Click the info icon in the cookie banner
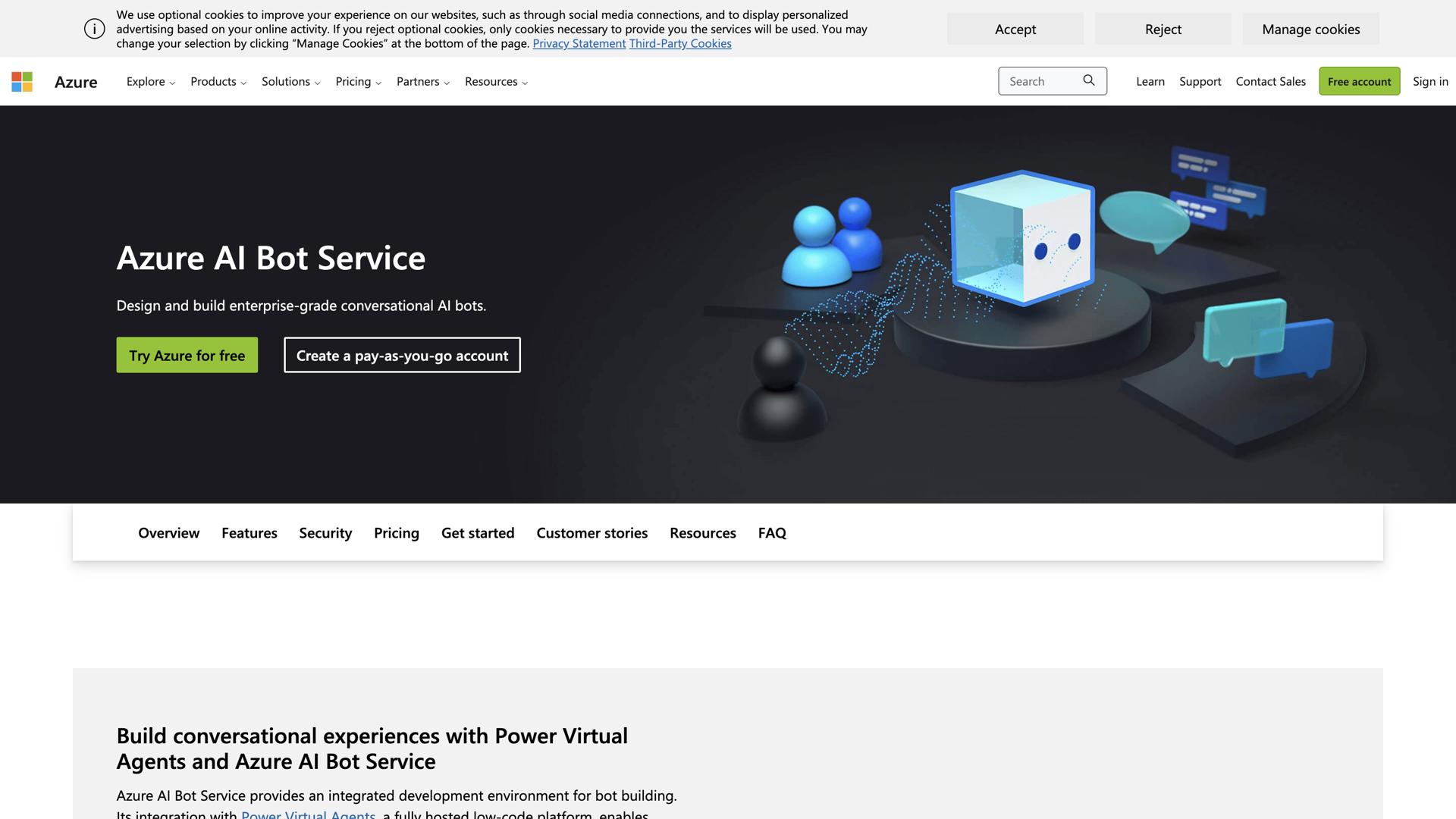1456x819 pixels. pyautogui.click(x=93, y=28)
